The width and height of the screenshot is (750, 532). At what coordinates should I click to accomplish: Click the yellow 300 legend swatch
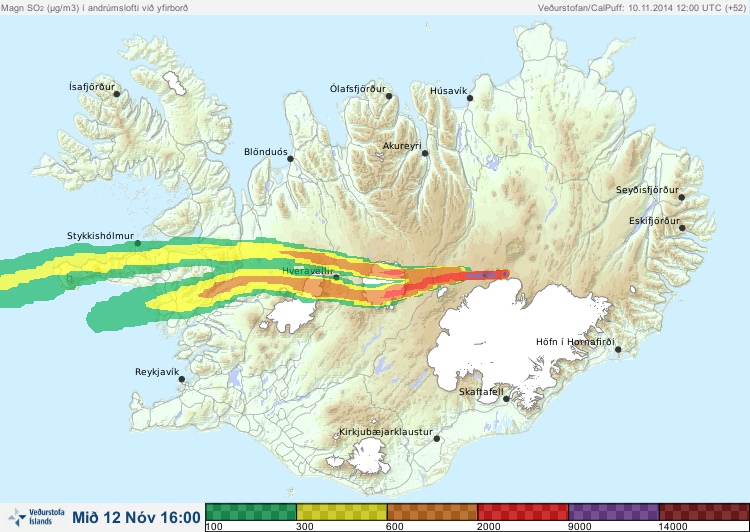pos(342,512)
